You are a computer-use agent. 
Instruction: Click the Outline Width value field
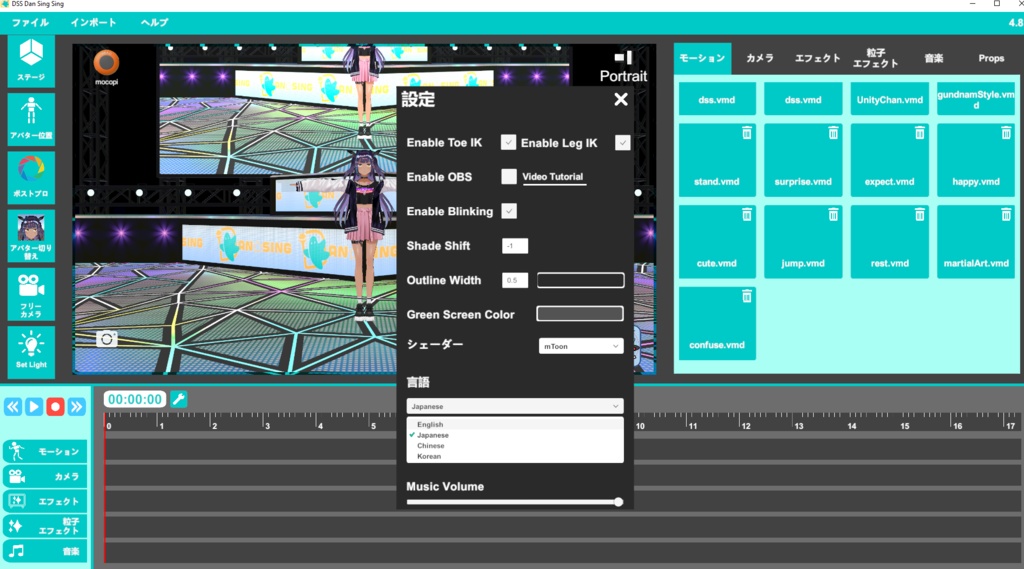coord(515,280)
